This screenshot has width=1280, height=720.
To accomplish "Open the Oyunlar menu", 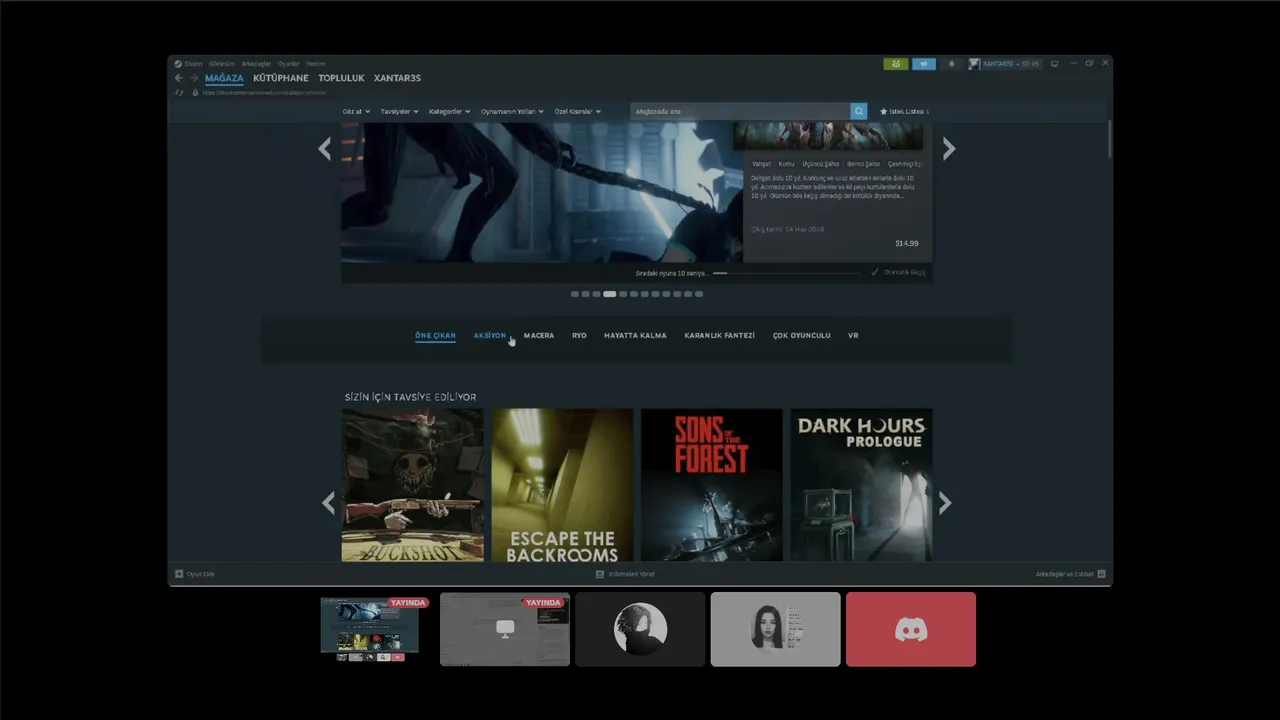I will click(288, 64).
